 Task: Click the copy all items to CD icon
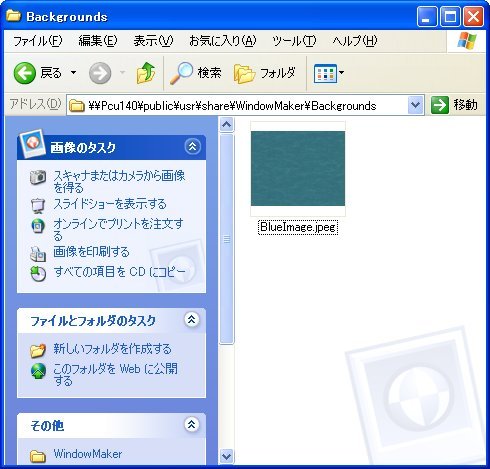tap(38, 274)
